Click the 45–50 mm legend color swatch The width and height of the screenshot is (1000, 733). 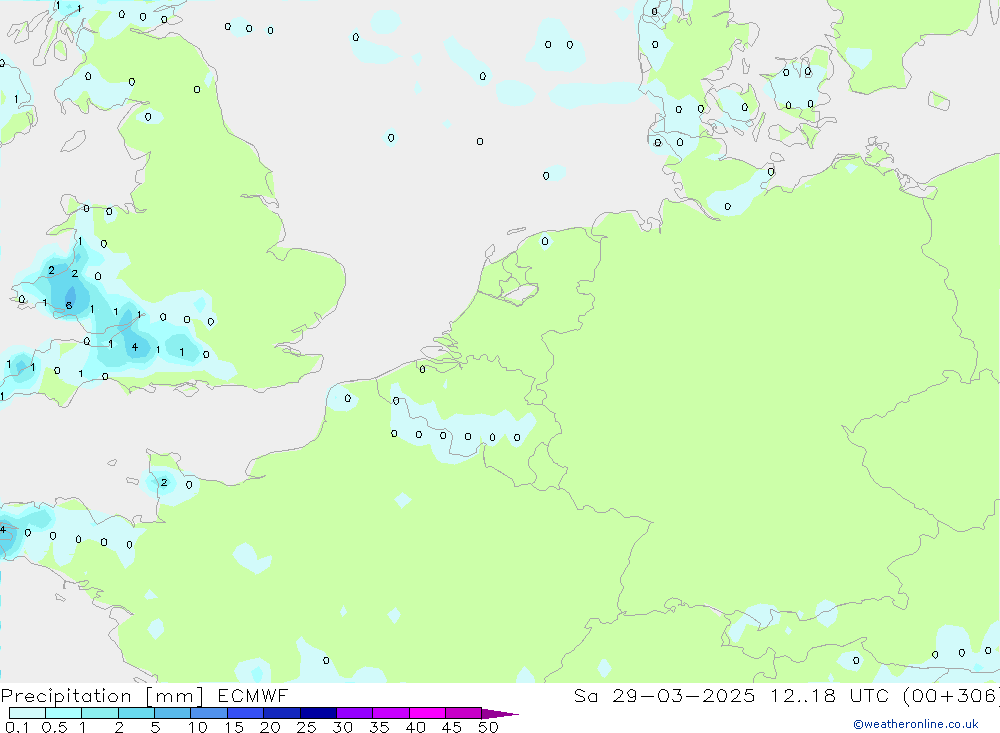tap(464, 713)
